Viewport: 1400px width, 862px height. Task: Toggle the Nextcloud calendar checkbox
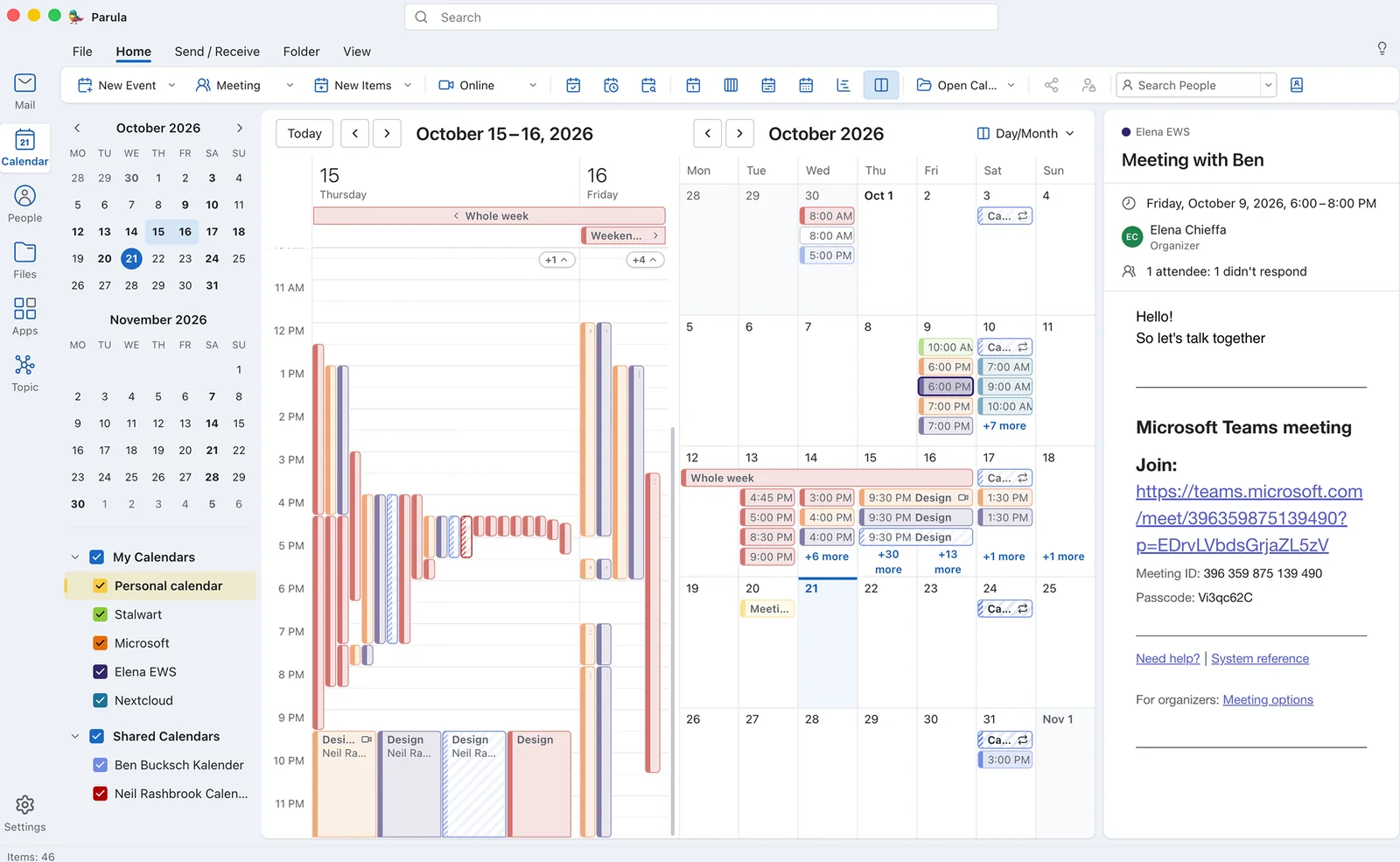(x=101, y=701)
